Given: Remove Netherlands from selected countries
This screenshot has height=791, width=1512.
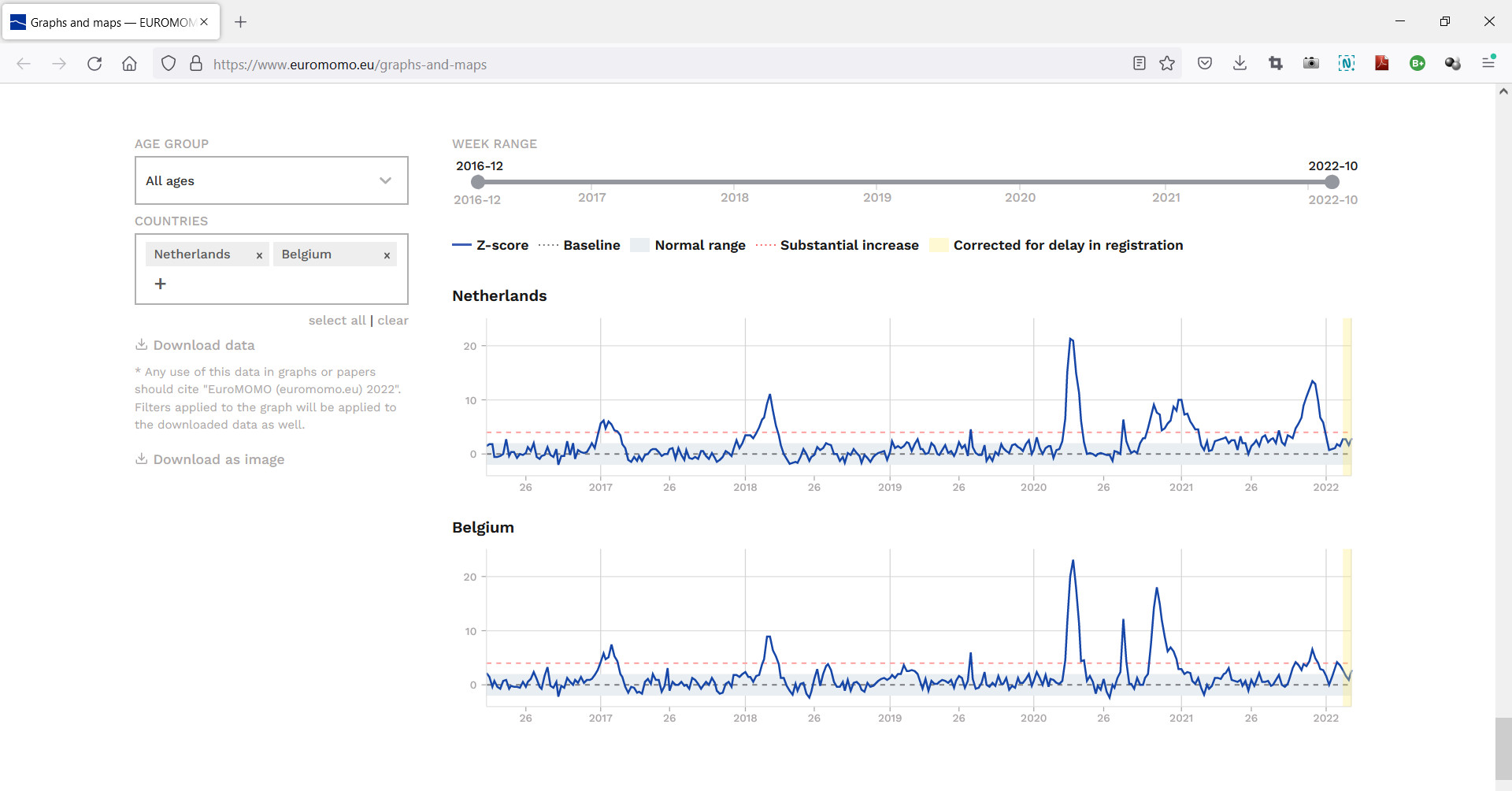Looking at the screenshot, I should click(259, 255).
